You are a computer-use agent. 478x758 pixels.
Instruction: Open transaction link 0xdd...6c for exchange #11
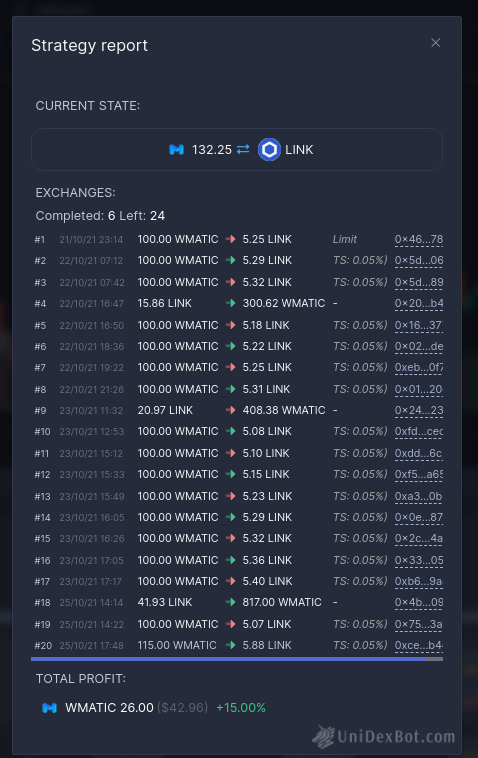[x=419, y=453]
